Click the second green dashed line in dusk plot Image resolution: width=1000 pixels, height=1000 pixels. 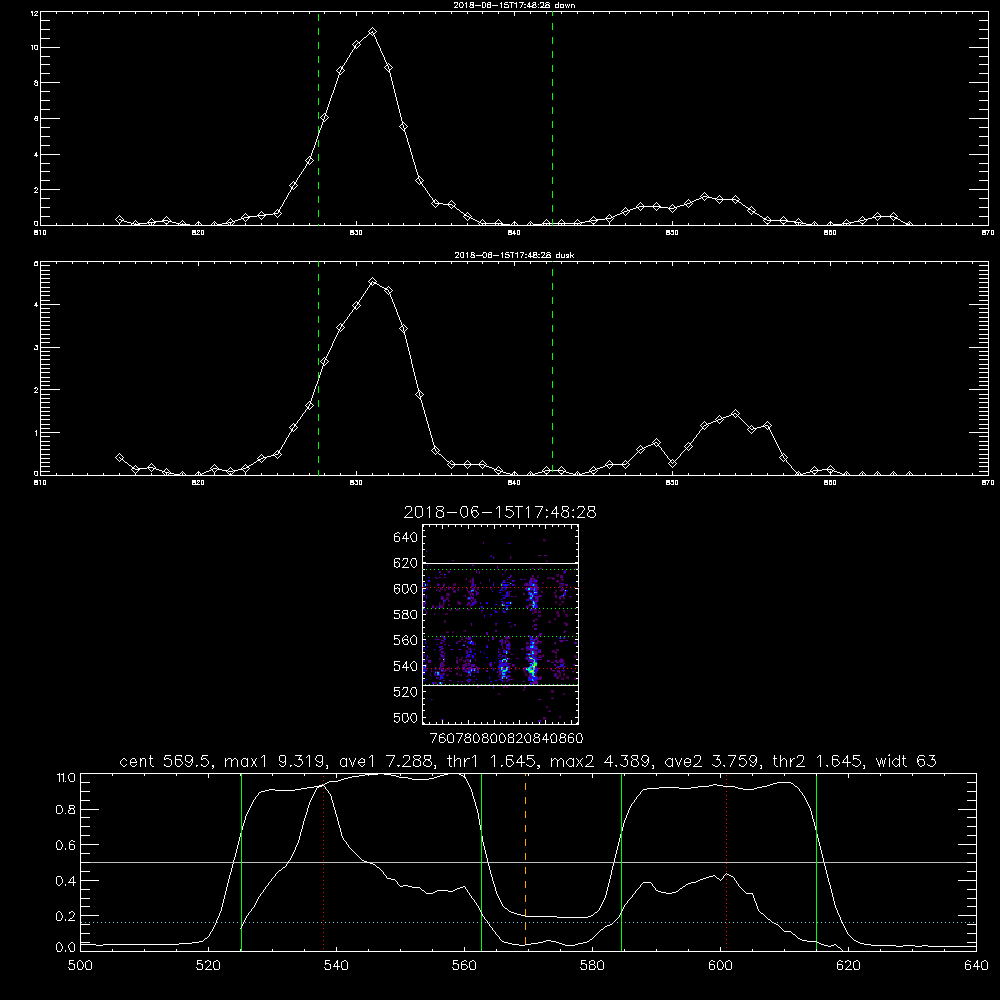point(552,368)
